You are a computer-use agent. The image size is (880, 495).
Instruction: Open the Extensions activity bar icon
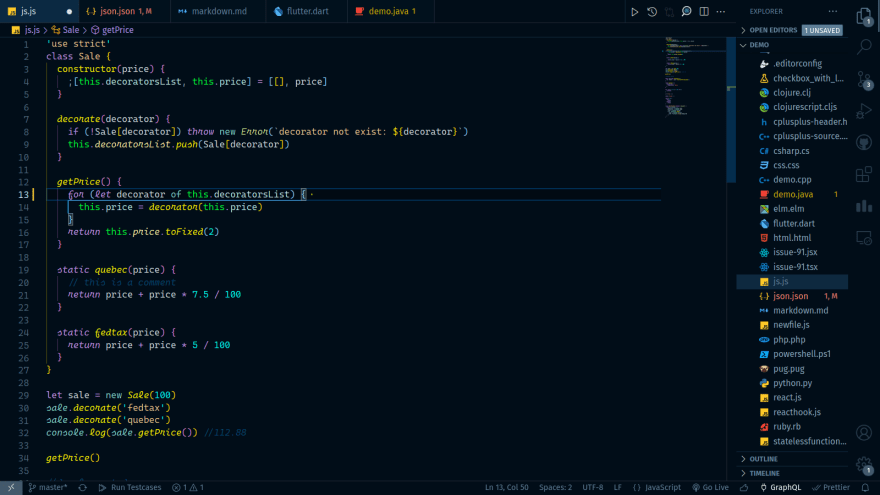864,175
